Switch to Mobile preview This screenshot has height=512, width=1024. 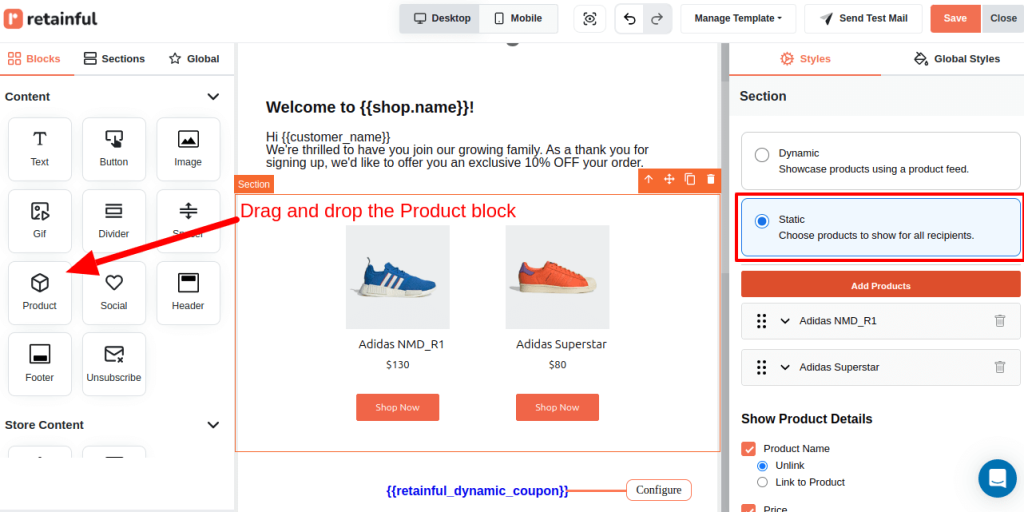(519, 18)
